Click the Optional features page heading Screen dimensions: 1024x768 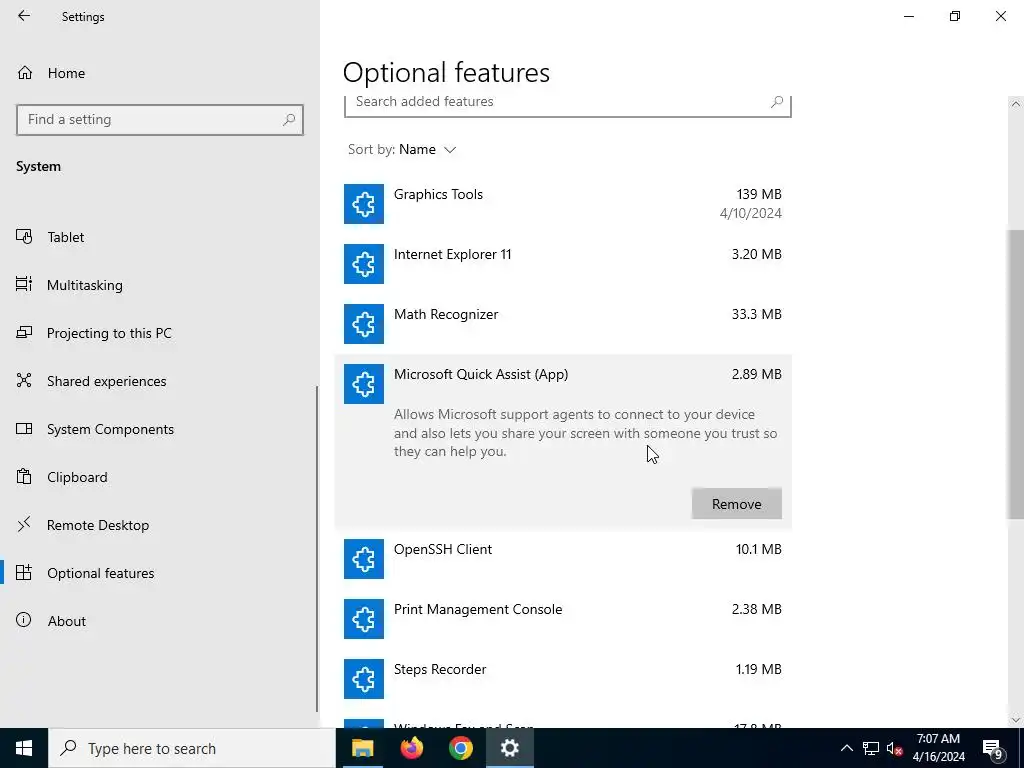click(x=447, y=72)
